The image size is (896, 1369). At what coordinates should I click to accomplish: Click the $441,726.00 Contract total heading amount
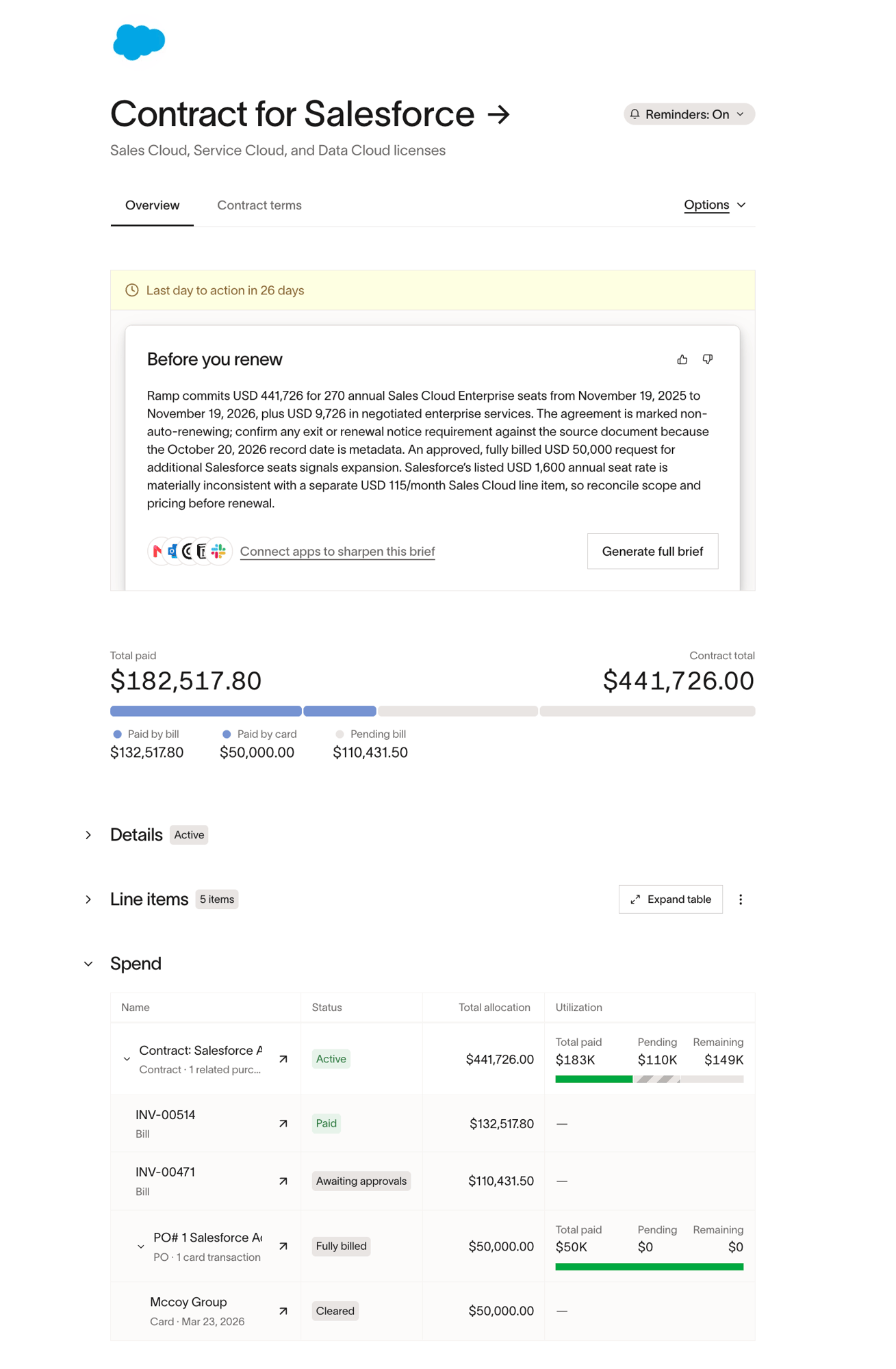(678, 680)
